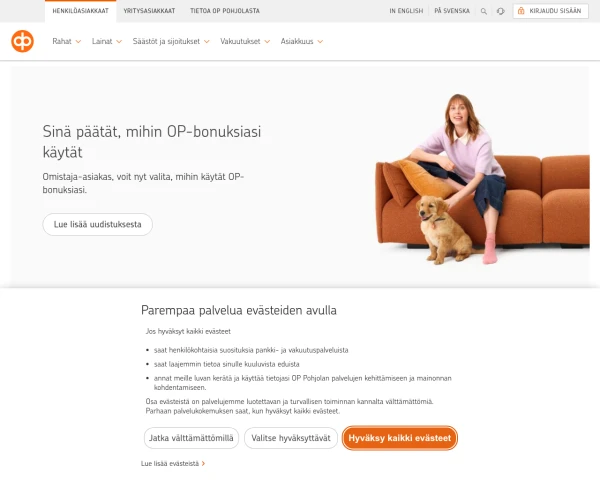Image resolution: width=600 pixels, height=480 pixels.
Task: Click the lock icon beside Kirjaudu sisään
Action: [x=521, y=11]
